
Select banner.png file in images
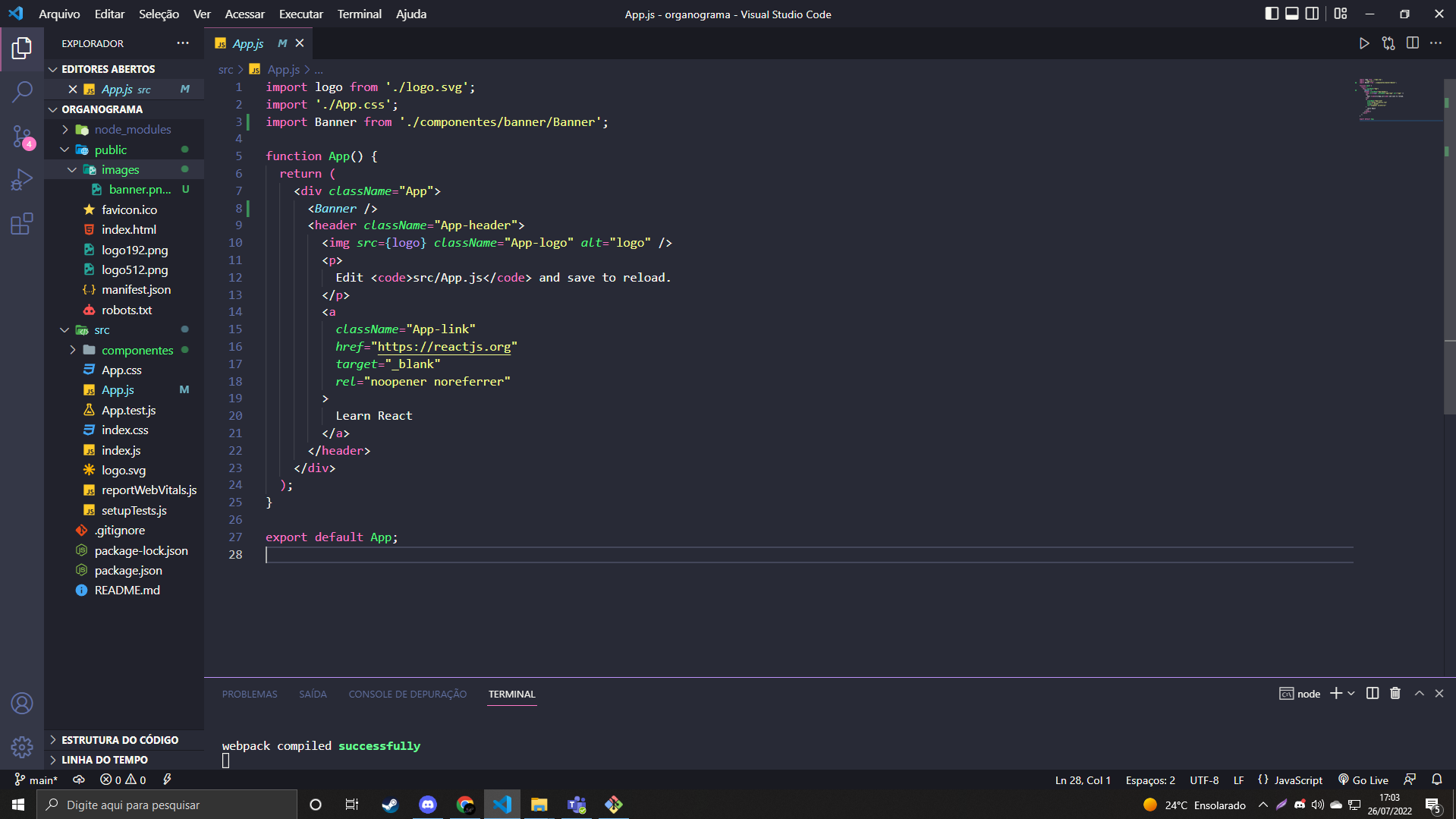tap(124, 190)
